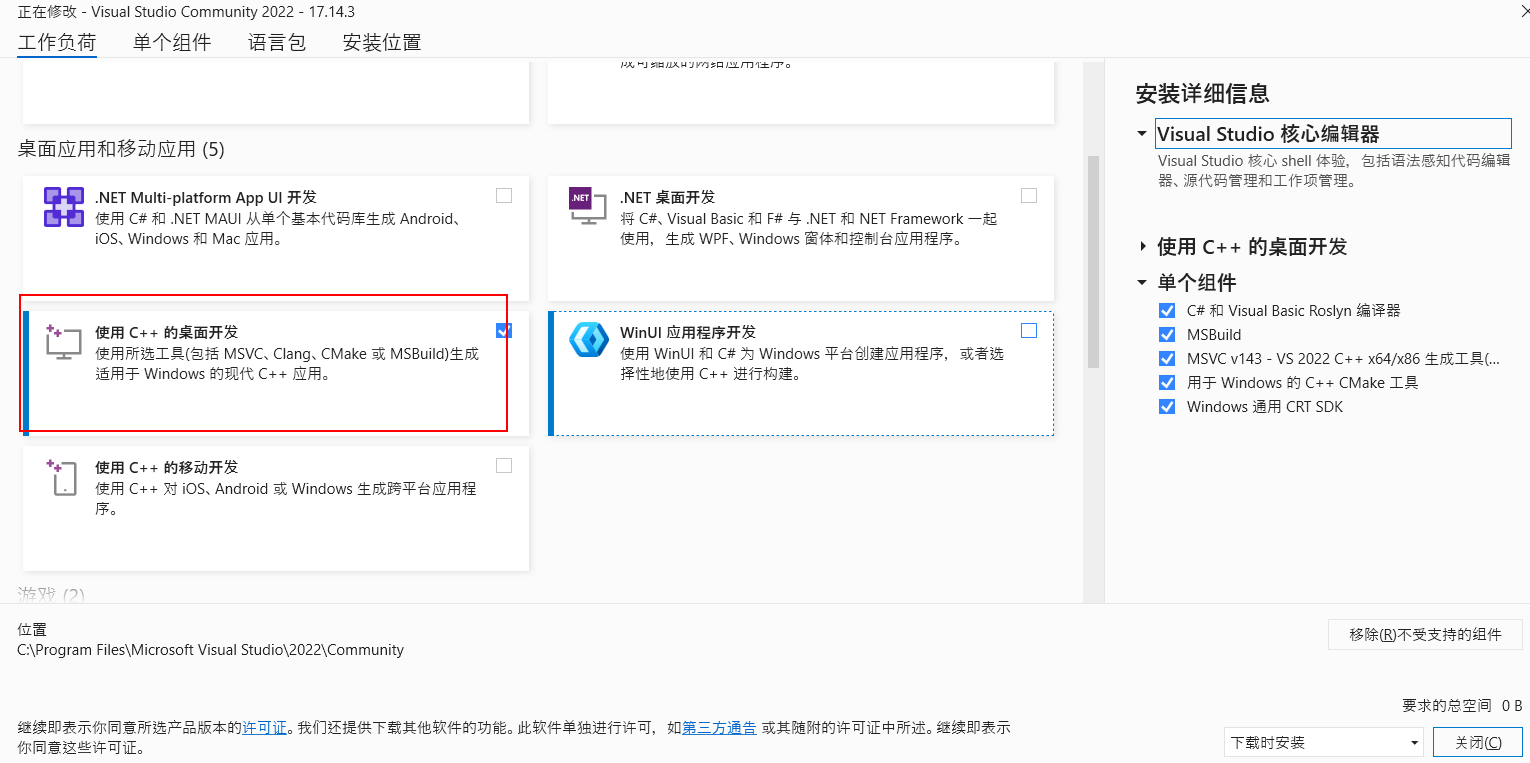
Task: Uncheck Windows 通用 CRT SDK
Action: pos(1167,406)
